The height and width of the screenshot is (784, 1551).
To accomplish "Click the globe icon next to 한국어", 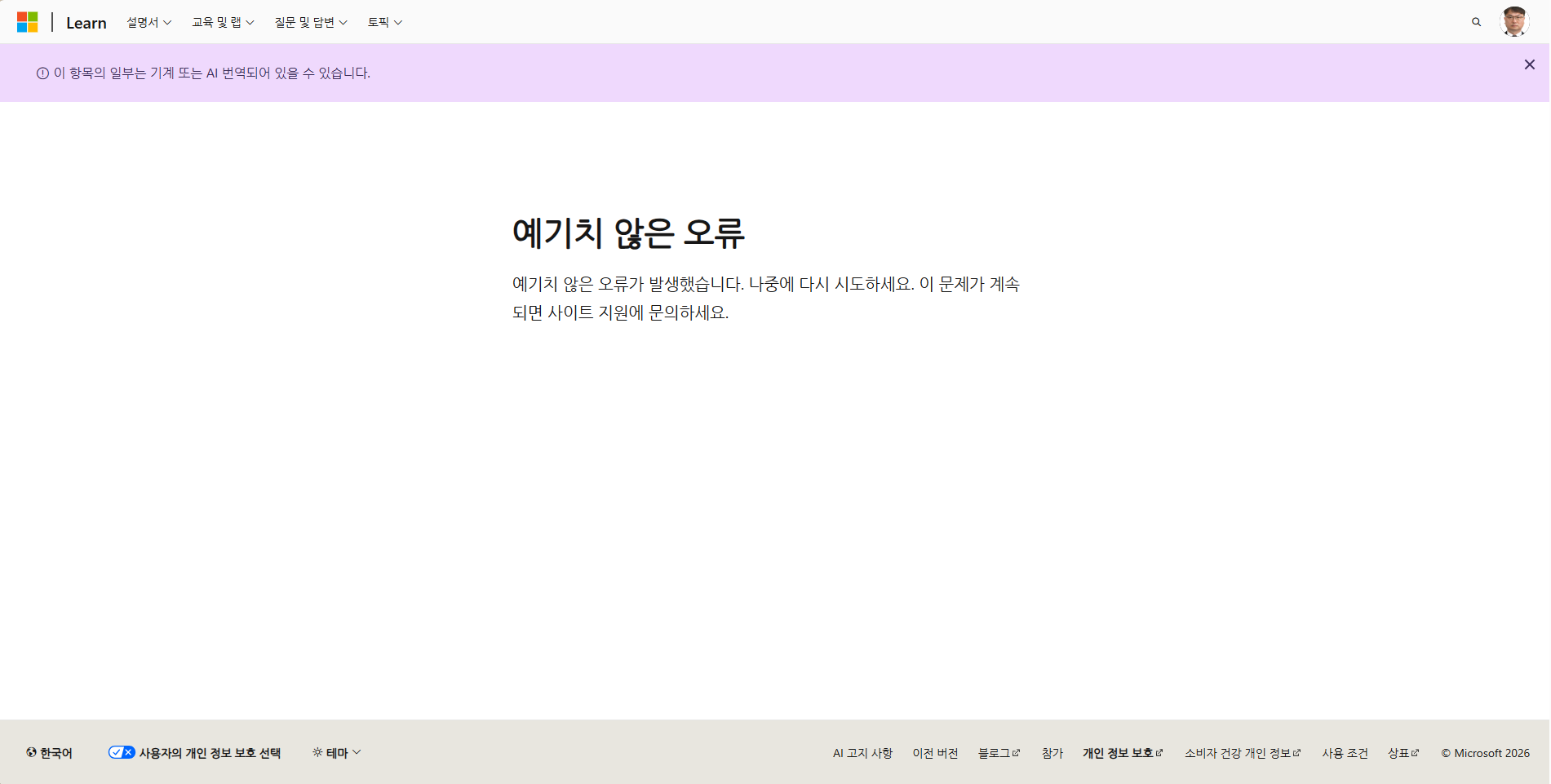I will coord(31,752).
